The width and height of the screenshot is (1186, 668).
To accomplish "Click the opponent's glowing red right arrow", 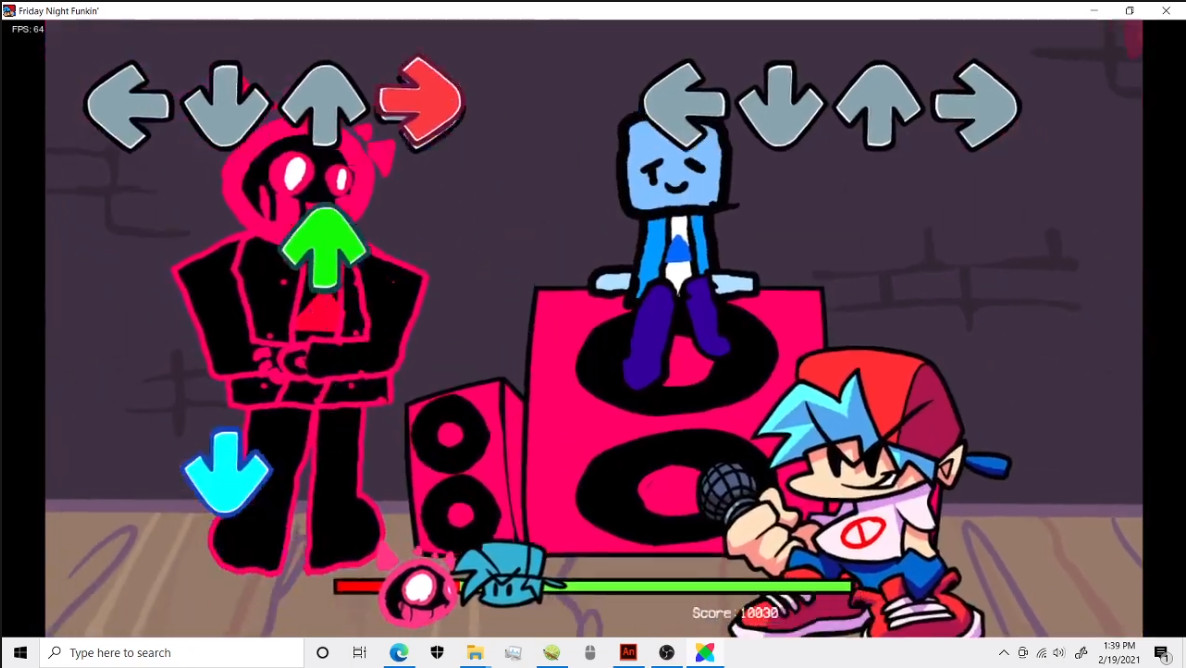I will point(421,101).
